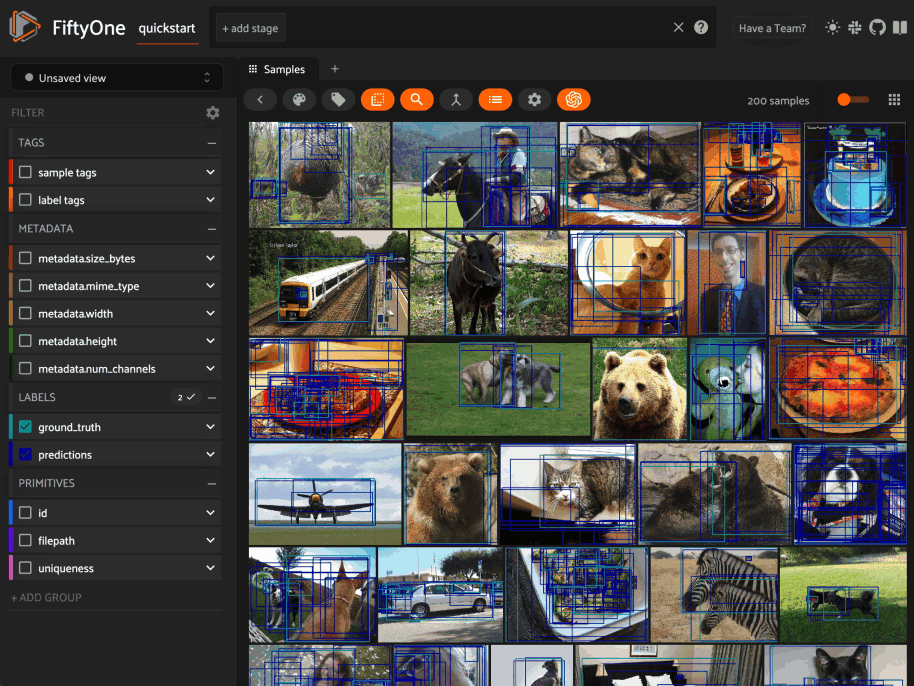Collapse the LABELS group minus icon
914x686 pixels.
[212, 397]
